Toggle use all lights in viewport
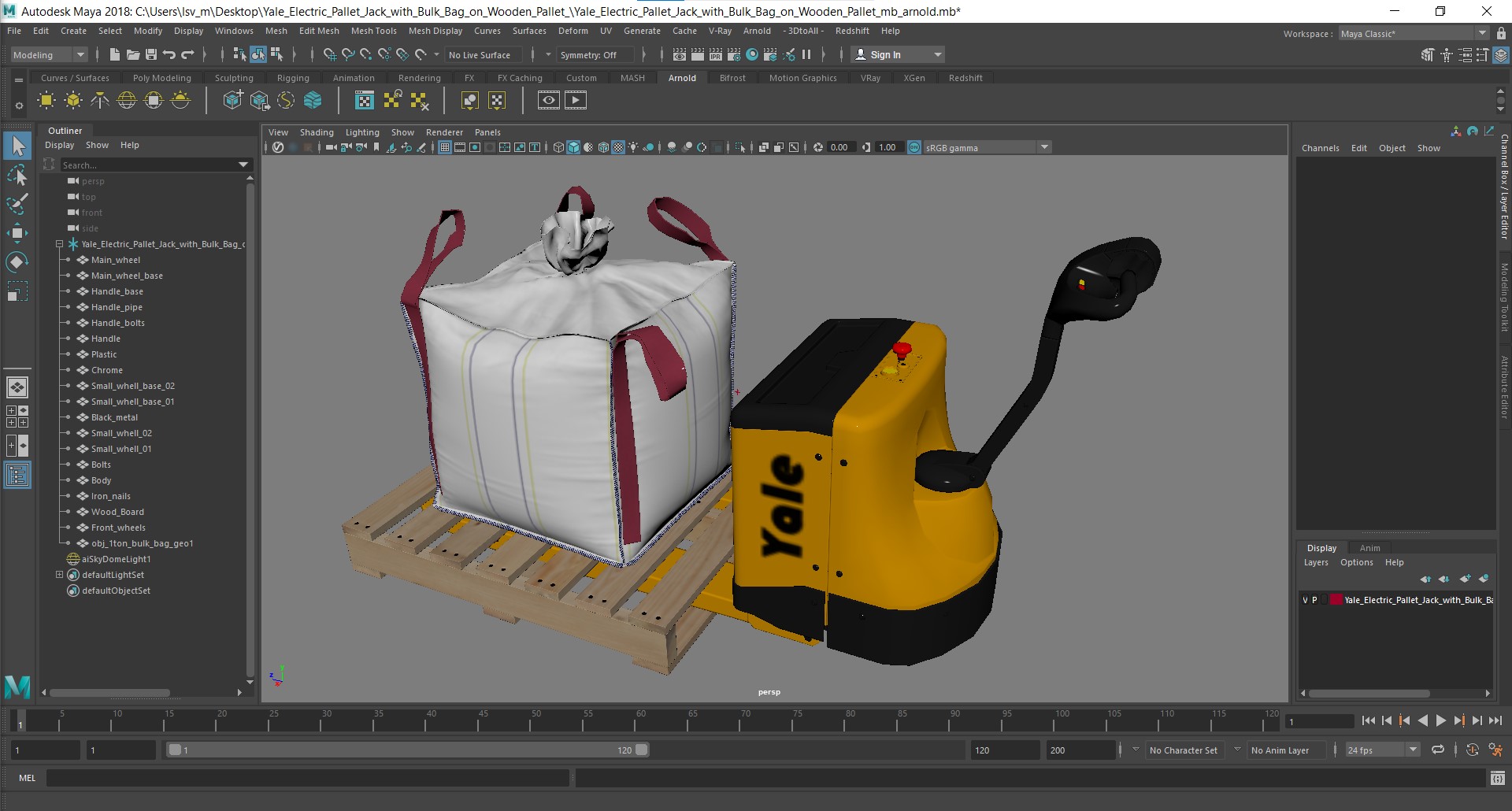The width and height of the screenshot is (1512, 811). point(633,147)
